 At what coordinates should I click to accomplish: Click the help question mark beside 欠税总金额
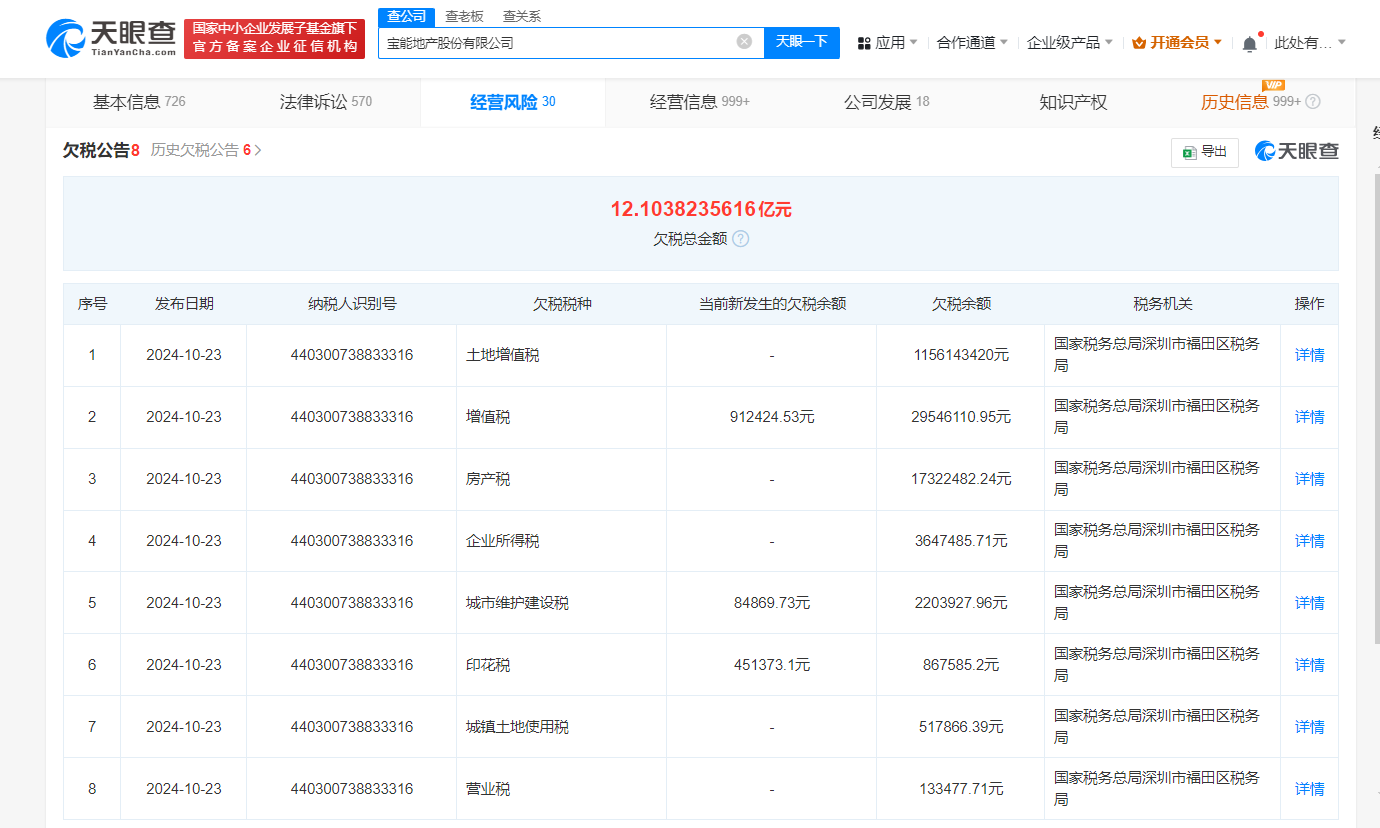[740, 239]
